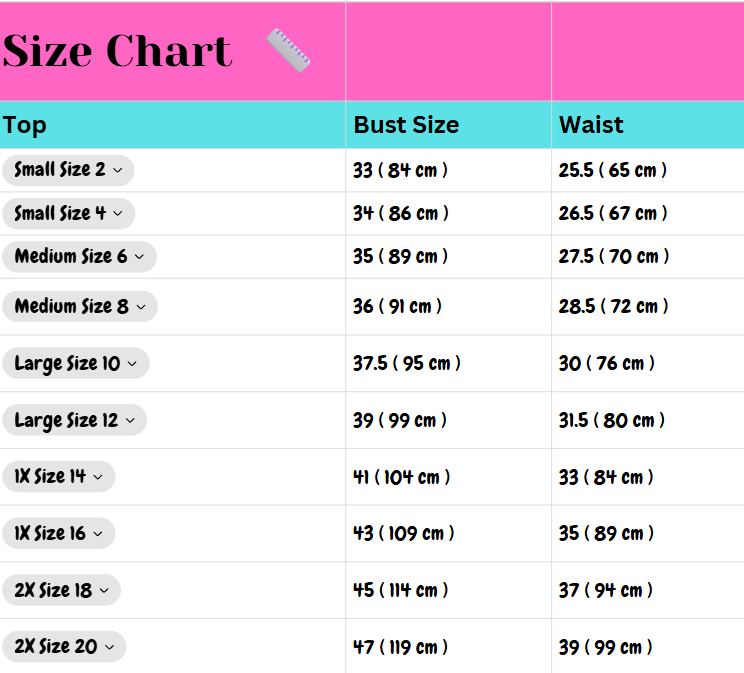The height and width of the screenshot is (673, 744).
Task: Click the ruler icon beside Size Chart
Action: tap(288, 50)
